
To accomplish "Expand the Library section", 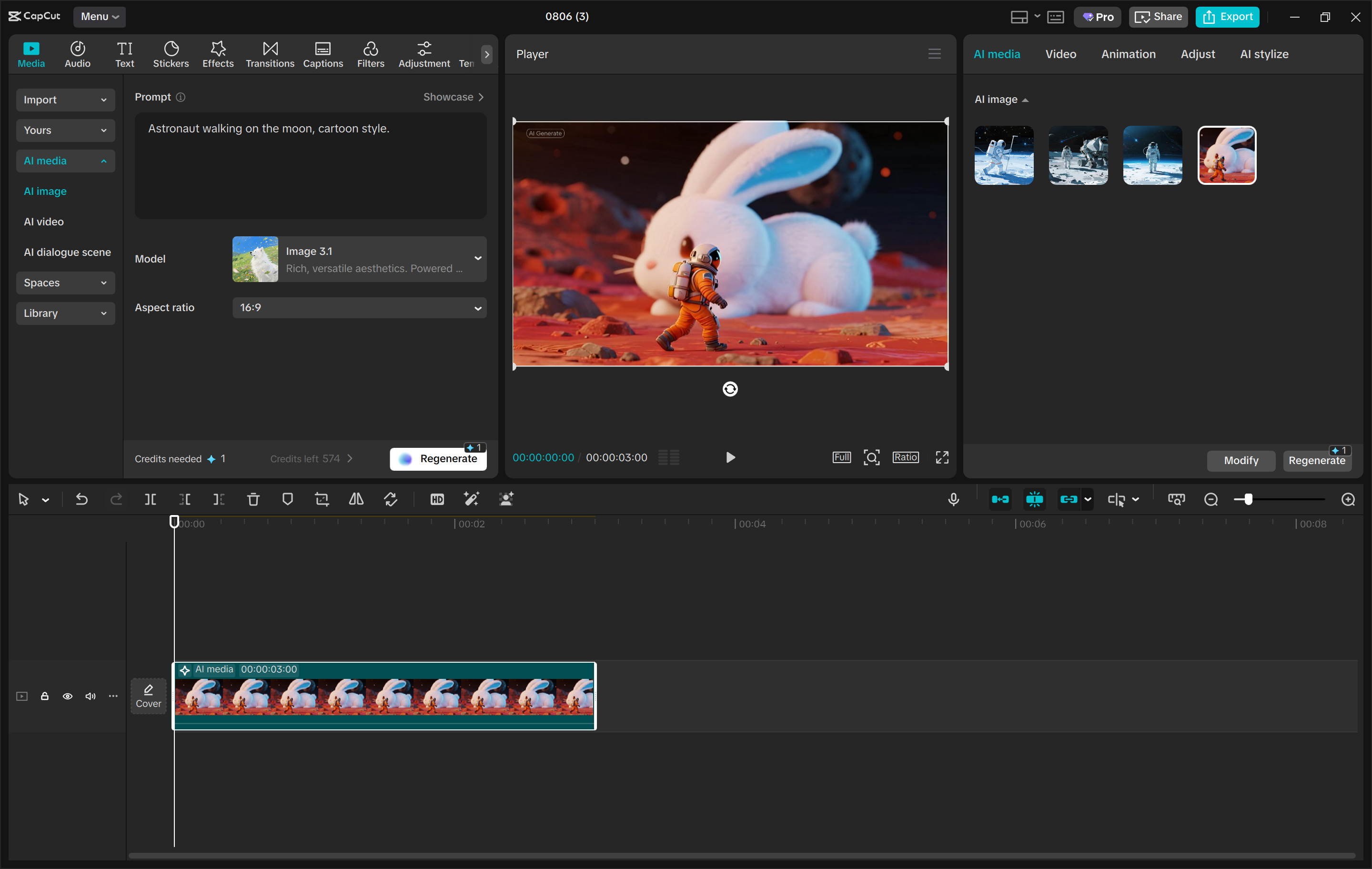I will click(66, 313).
